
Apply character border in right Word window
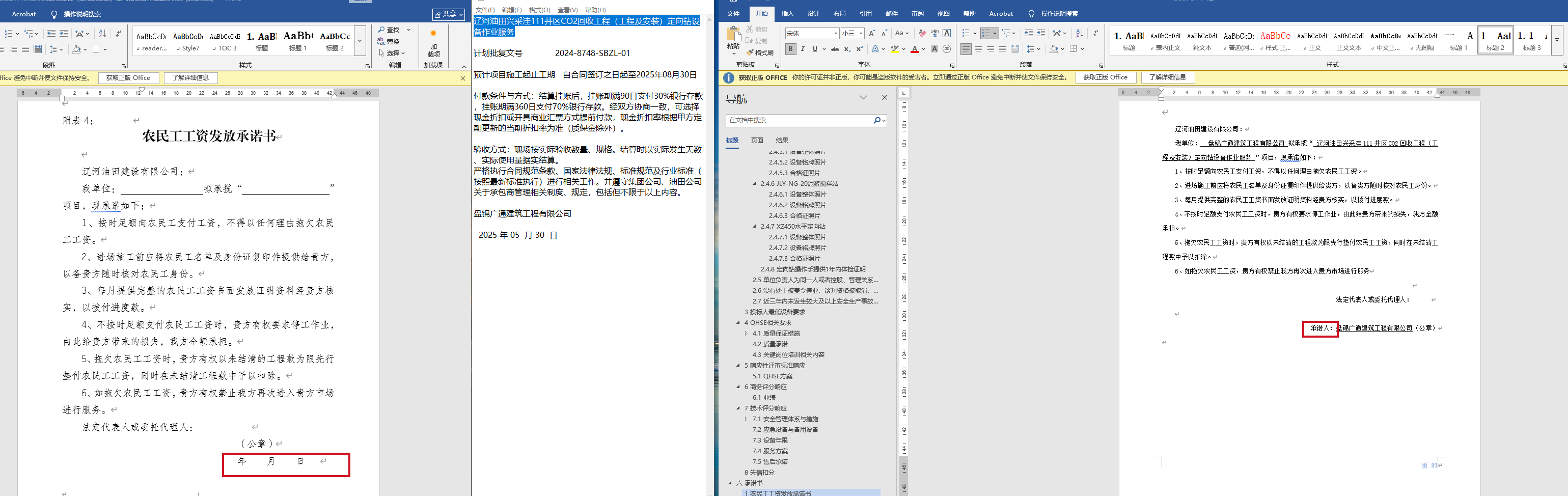pyautogui.click(x=947, y=34)
